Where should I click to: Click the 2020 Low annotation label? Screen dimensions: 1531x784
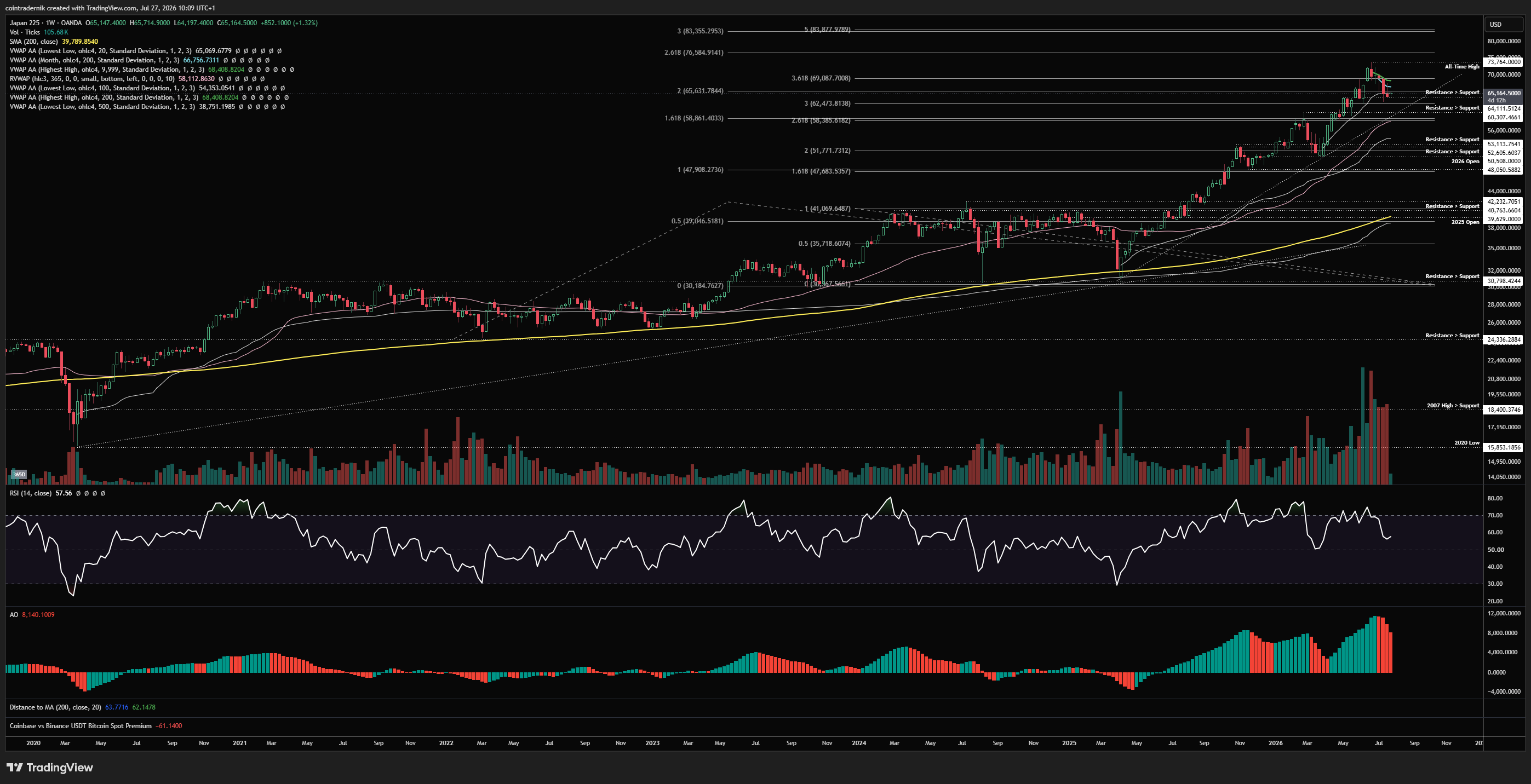click(x=1466, y=442)
